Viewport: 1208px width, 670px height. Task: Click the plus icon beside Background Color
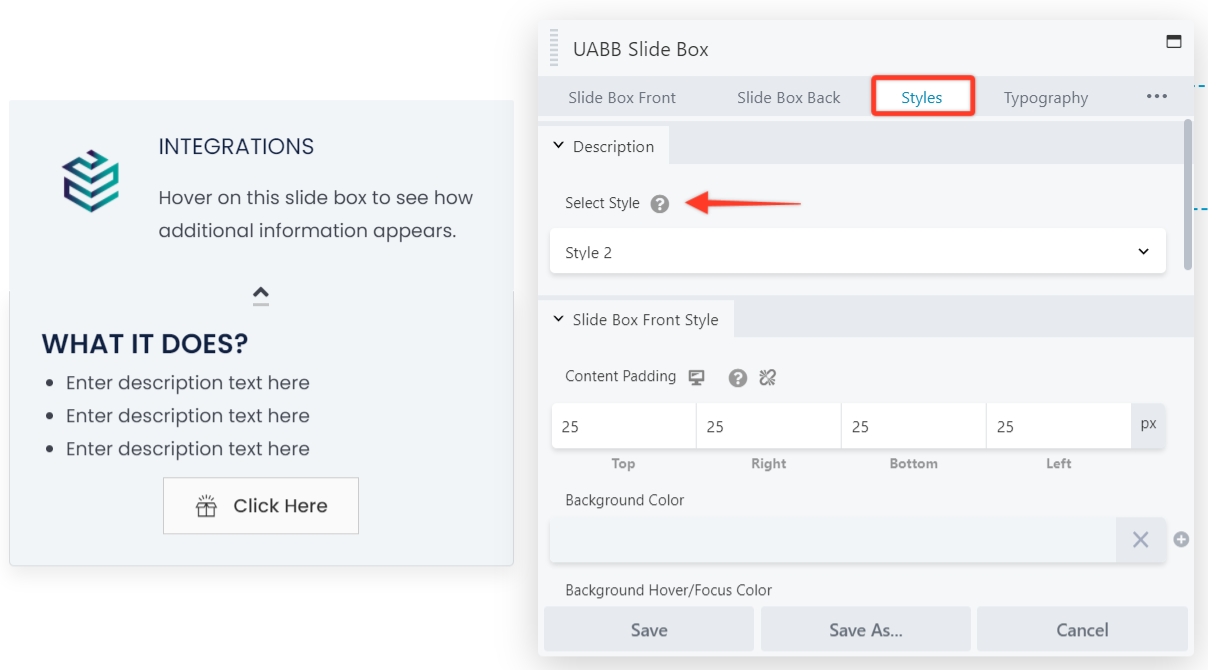[1181, 540]
